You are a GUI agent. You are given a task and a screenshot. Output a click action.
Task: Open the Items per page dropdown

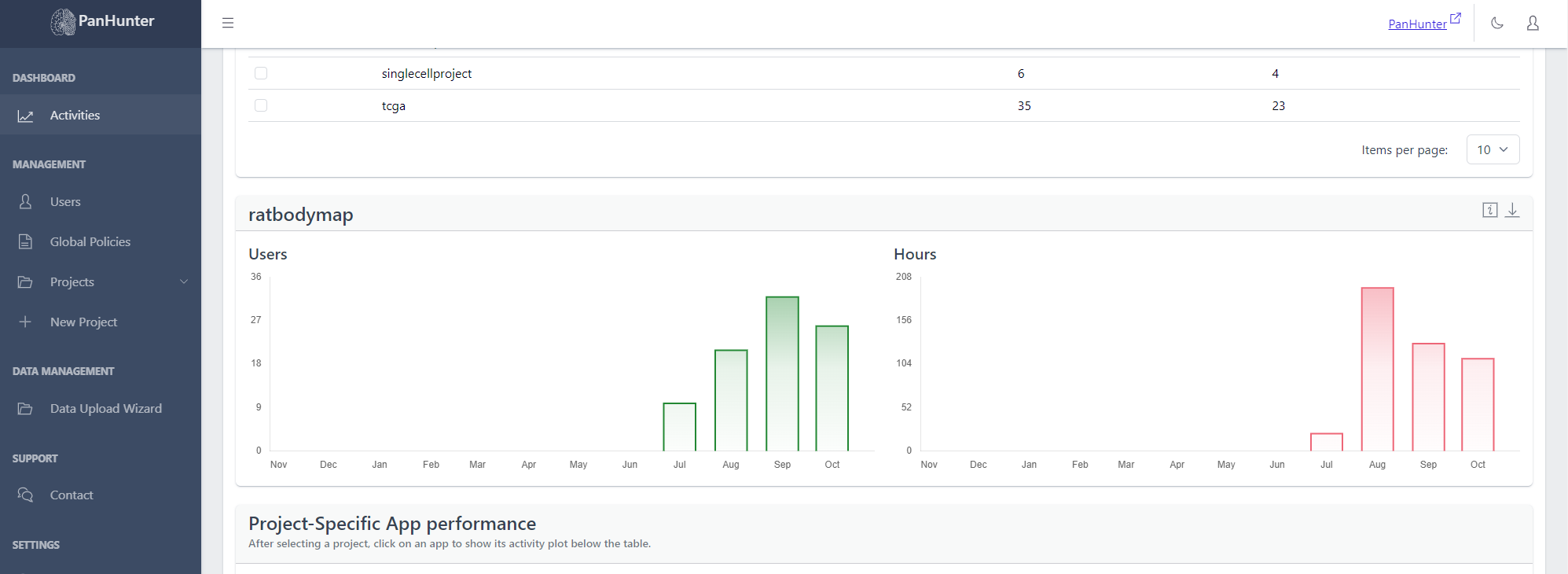[1493, 149]
